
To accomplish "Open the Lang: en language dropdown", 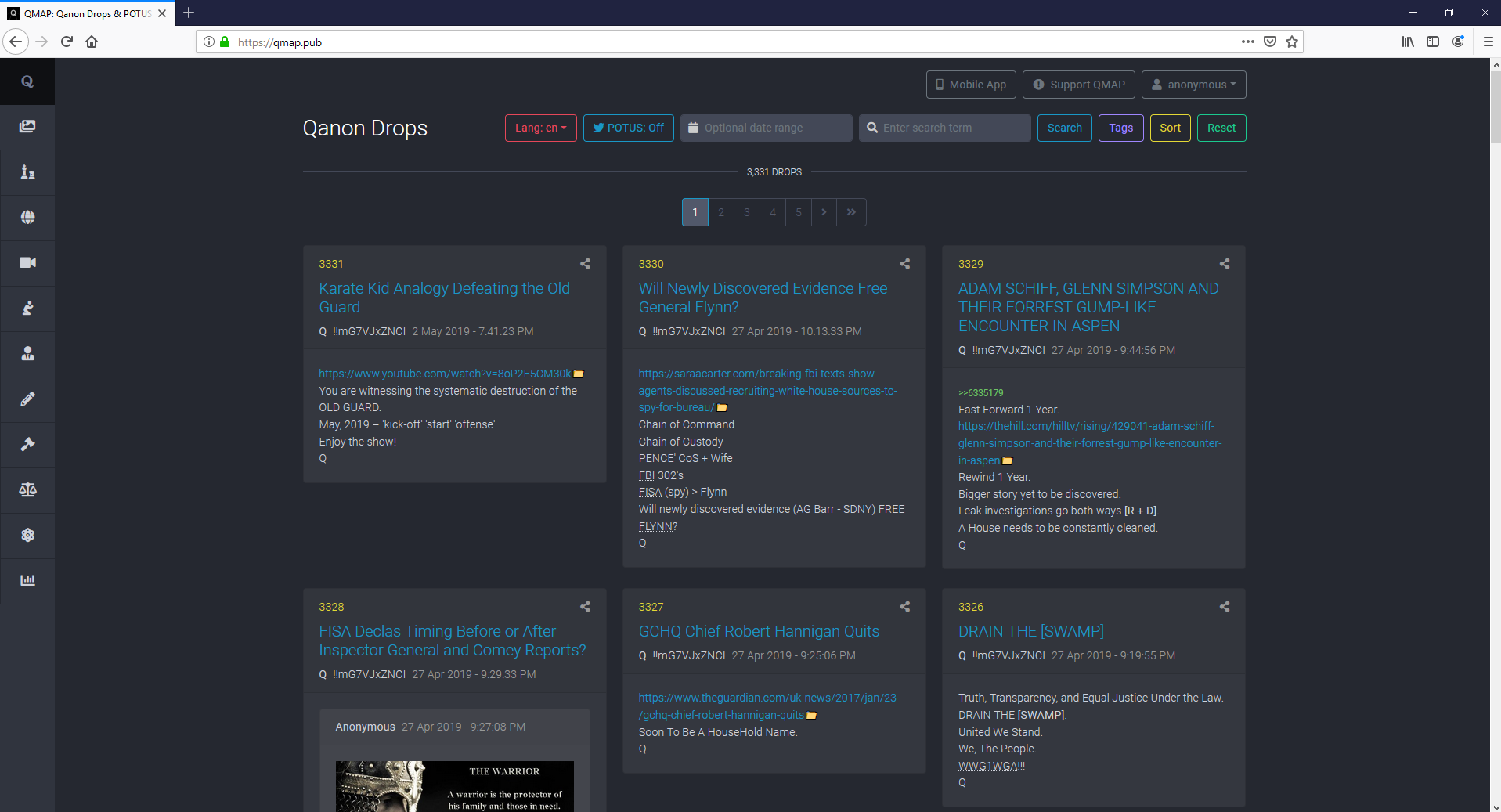I will 539,128.
